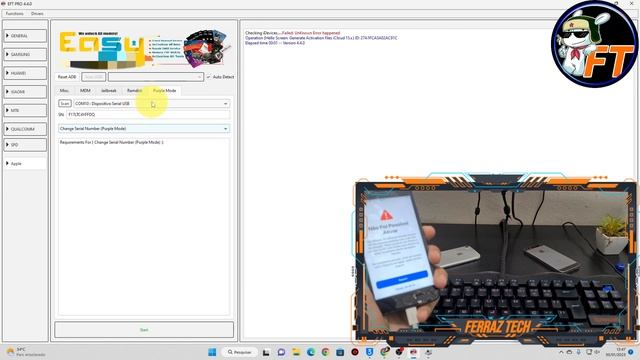Select the Purple Mode tab
Viewport: 640px width, 360px height.
coord(164,91)
